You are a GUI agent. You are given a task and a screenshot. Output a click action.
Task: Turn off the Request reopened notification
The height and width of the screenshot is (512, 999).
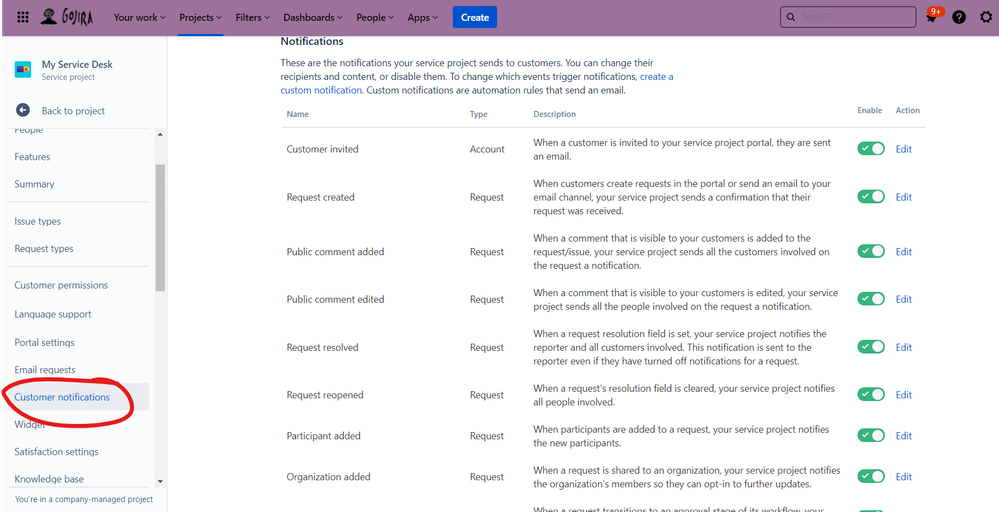point(871,395)
